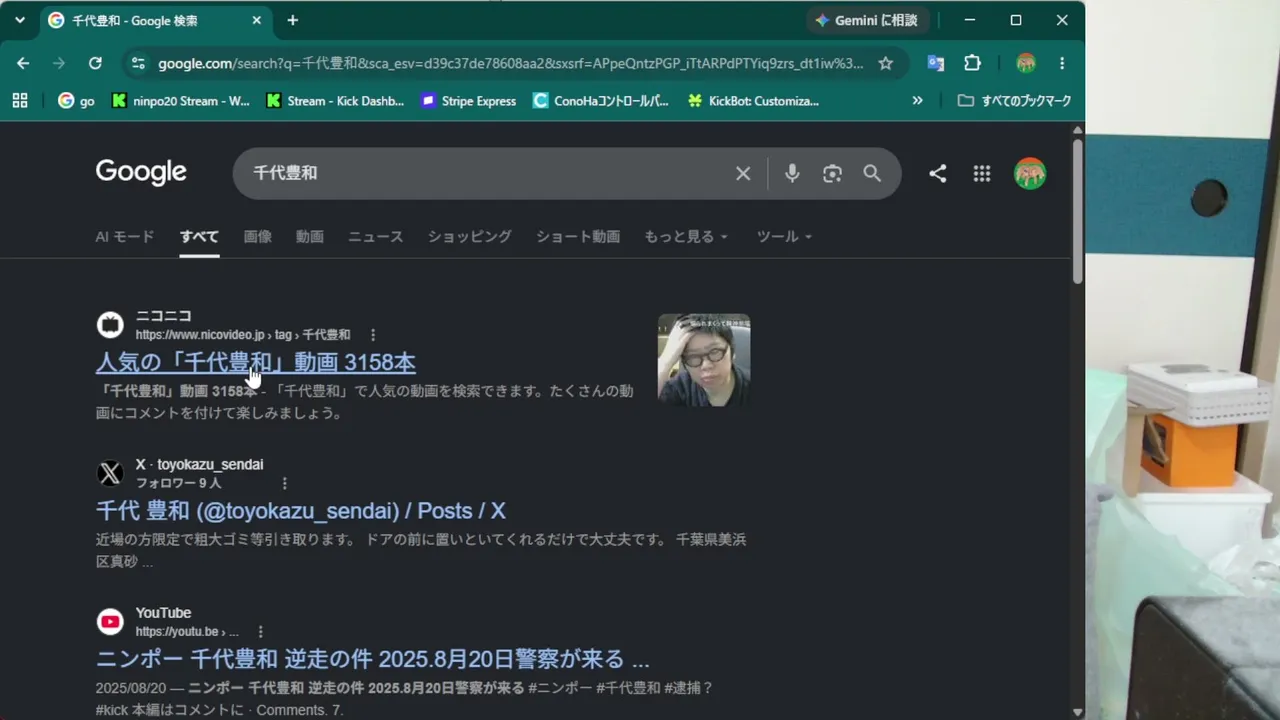Open the Chrome three-dot menu
This screenshot has height=720, width=1280.
[x=1062, y=63]
